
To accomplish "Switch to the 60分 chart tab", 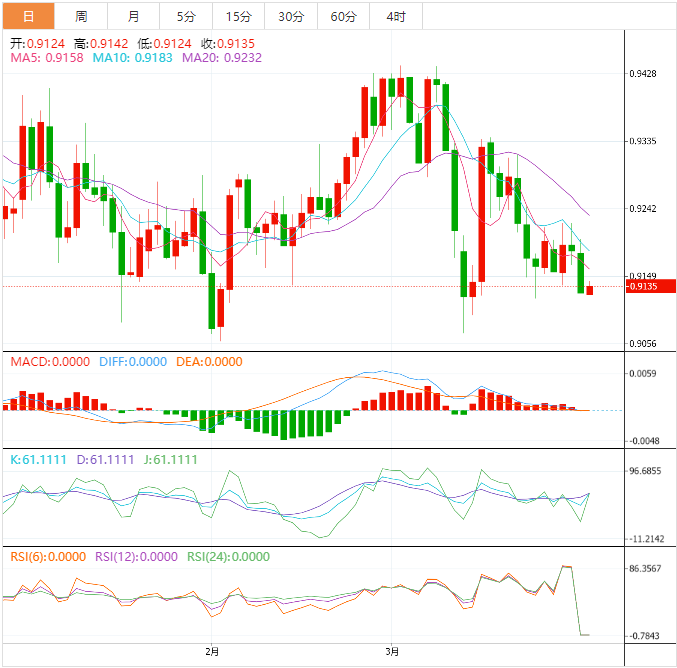I will (344, 16).
